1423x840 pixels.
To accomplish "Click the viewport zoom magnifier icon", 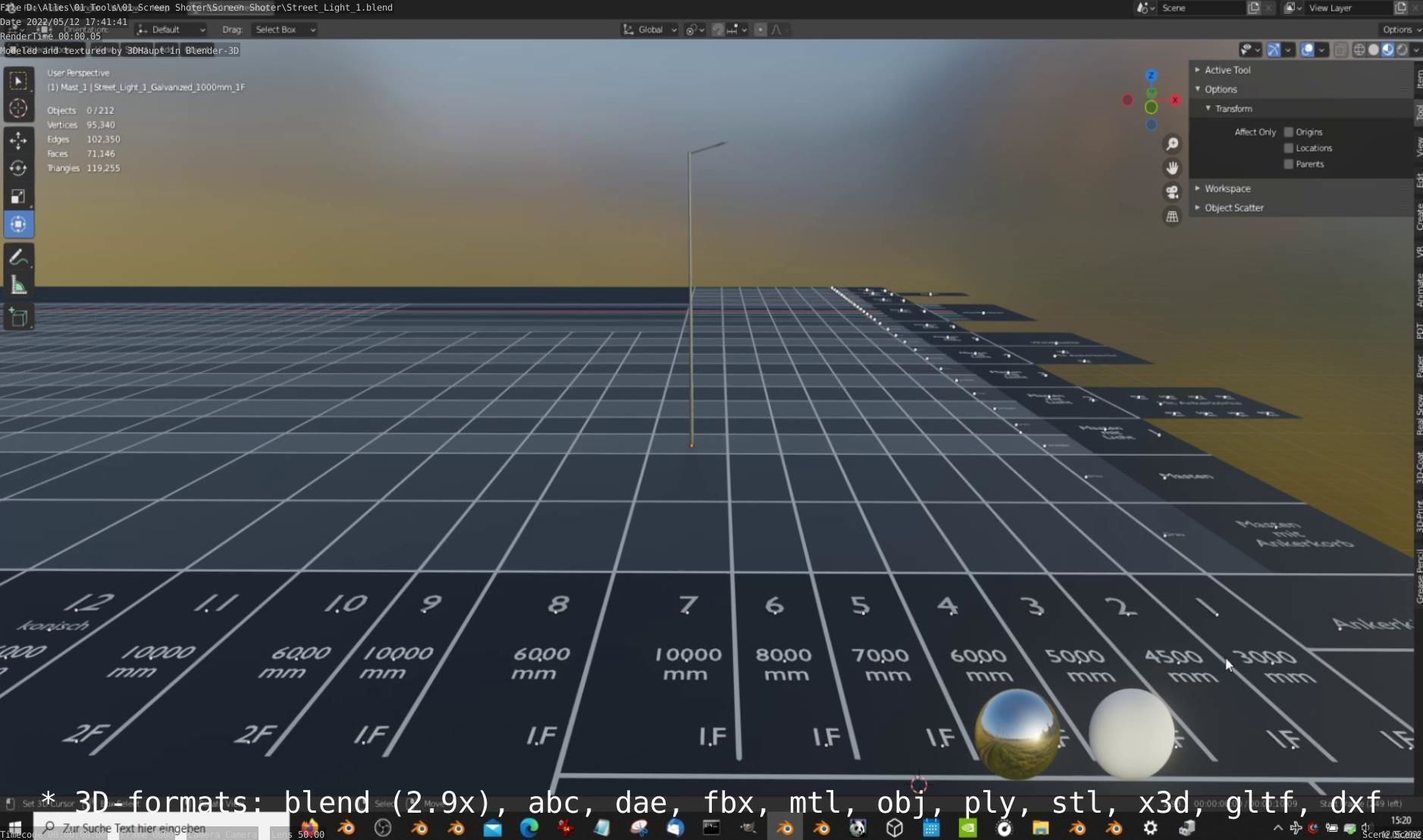I will [1172, 144].
